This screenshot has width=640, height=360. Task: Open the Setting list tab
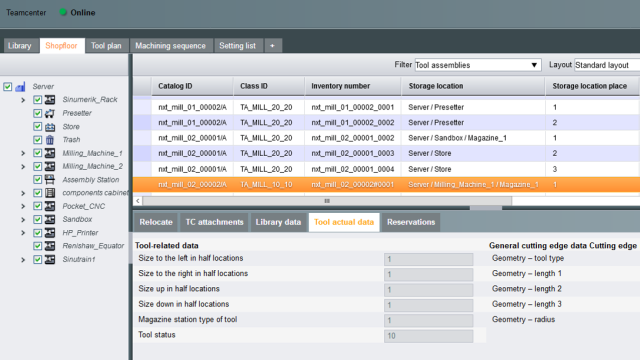pyautogui.click(x=238, y=46)
